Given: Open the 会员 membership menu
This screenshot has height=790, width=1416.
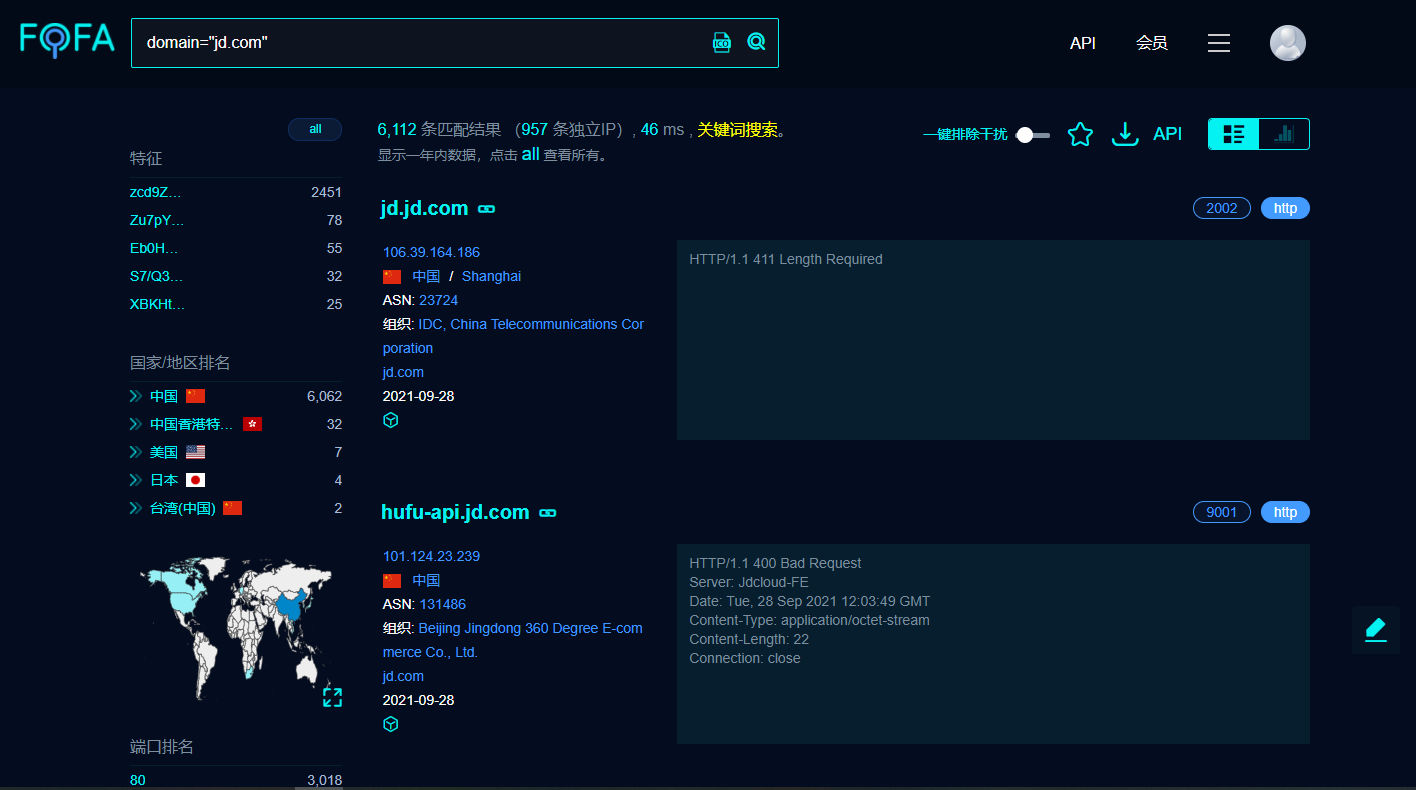Looking at the screenshot, I should [x=1152, y=43].
